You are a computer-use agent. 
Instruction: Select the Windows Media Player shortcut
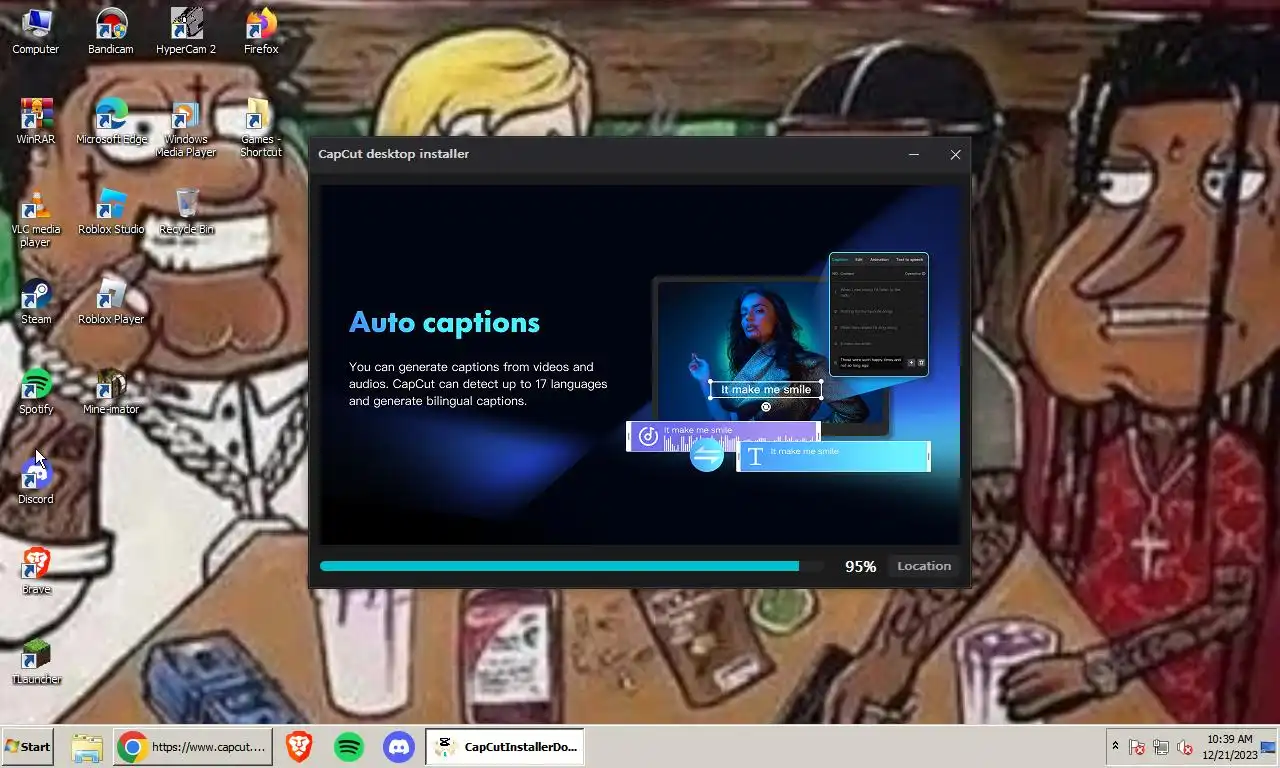tap(186, 128)
